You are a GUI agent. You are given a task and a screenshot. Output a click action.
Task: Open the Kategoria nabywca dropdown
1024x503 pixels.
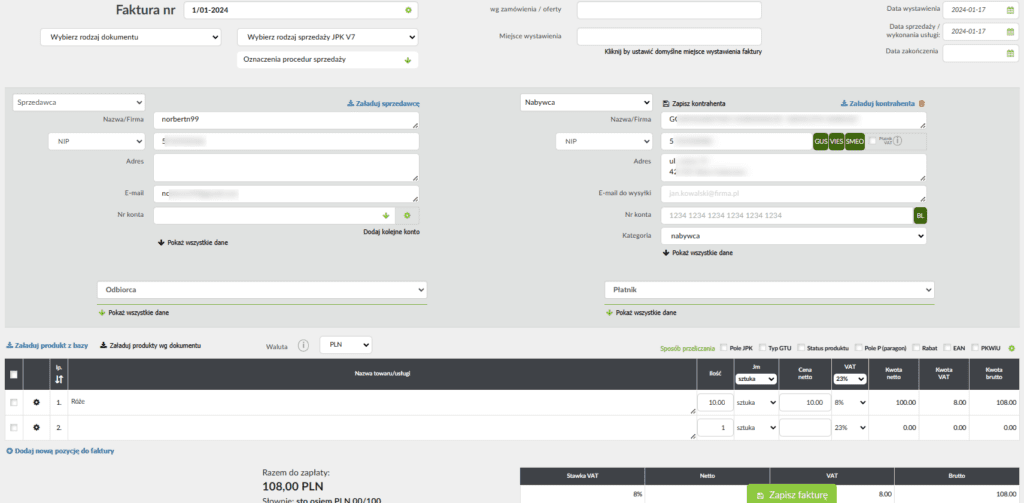(x=794, y=236)
